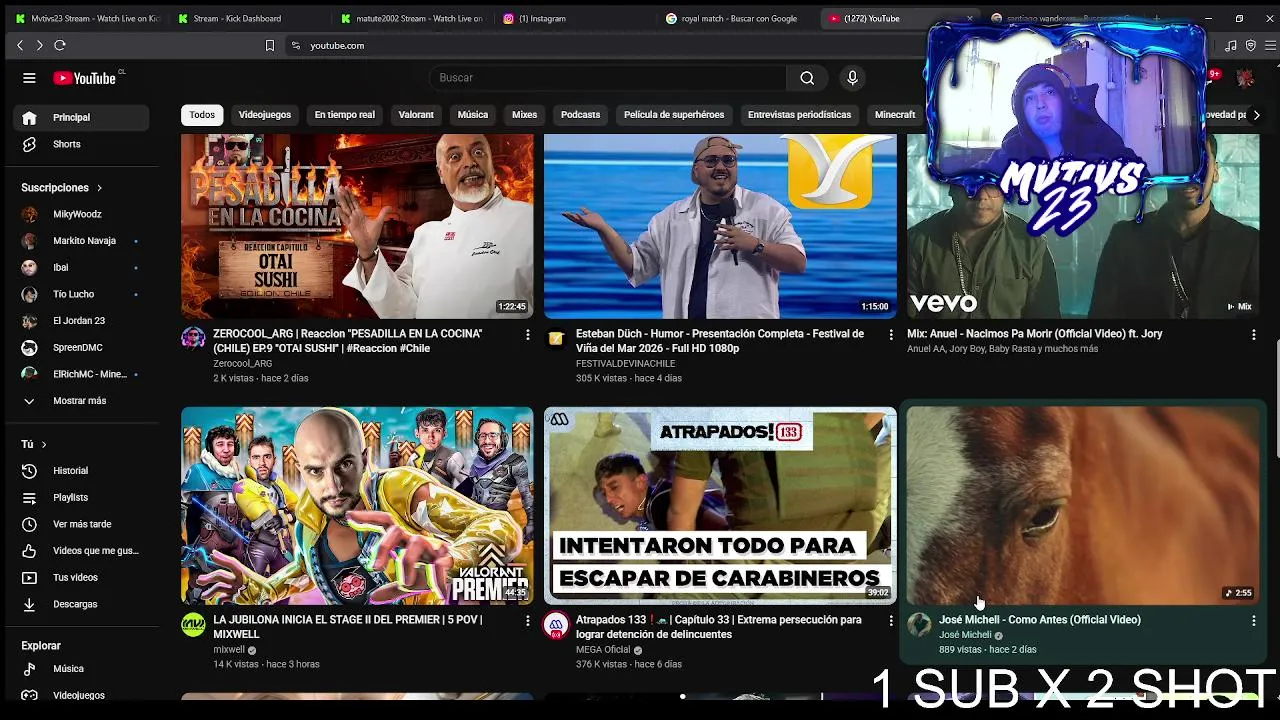Select the En tiempo real chip
The width and height of the screenshot is (1280, 720).
pyautogui.click(x=345, y=115)
